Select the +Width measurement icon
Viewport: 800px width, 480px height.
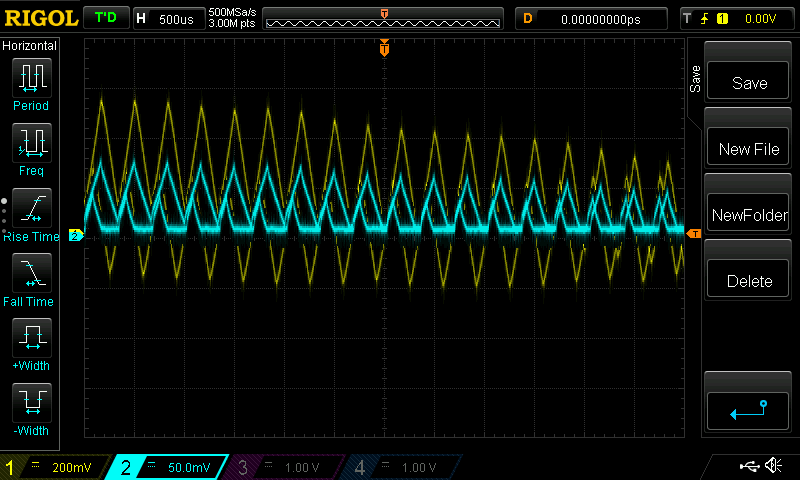pyautogui.click(x=31, y=338)
